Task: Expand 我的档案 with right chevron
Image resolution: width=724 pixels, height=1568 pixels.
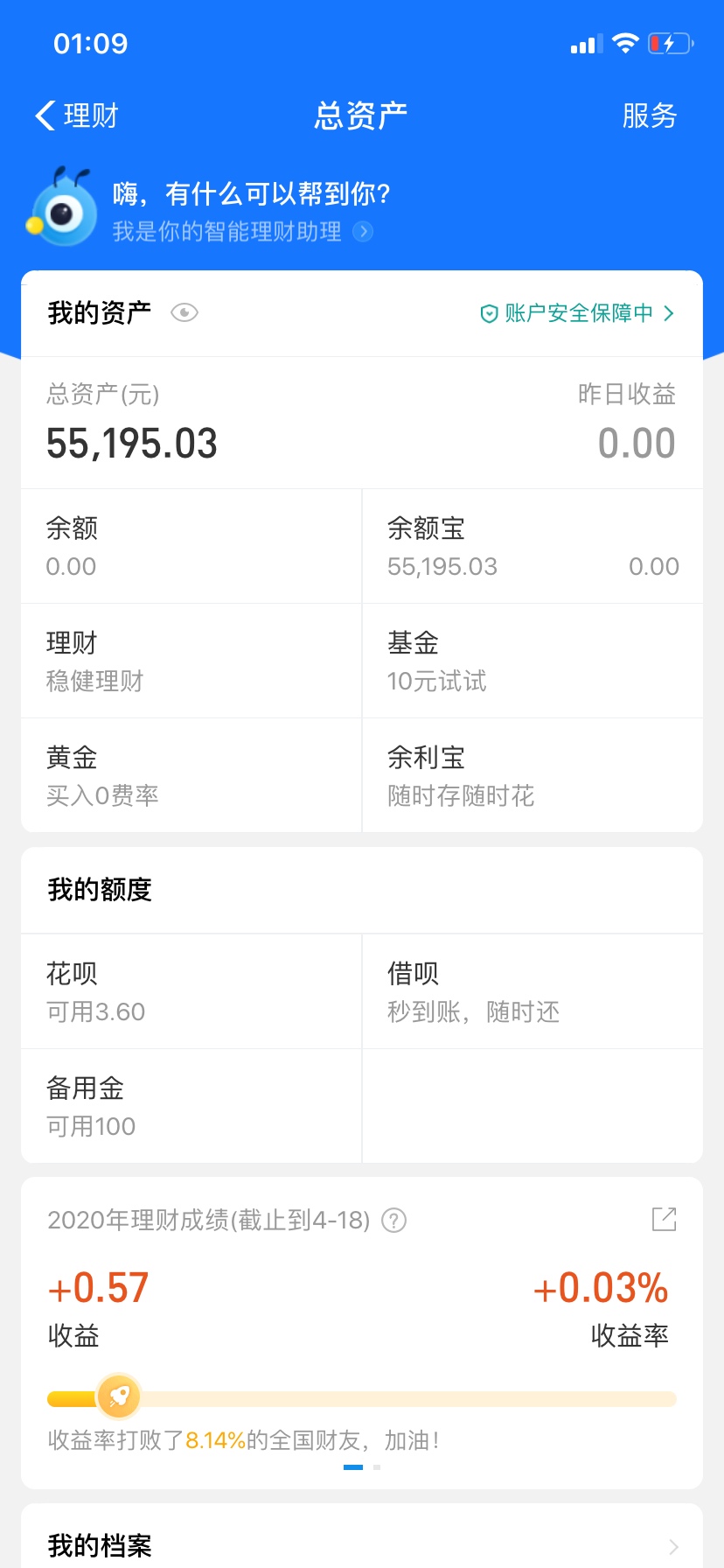Action: coord(673,1546)
